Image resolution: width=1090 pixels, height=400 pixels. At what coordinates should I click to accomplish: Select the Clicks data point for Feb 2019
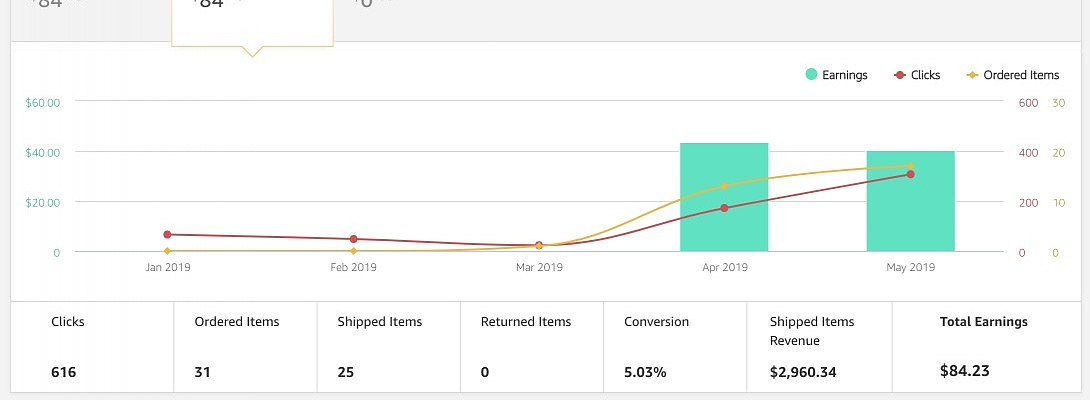click(353, 239)
